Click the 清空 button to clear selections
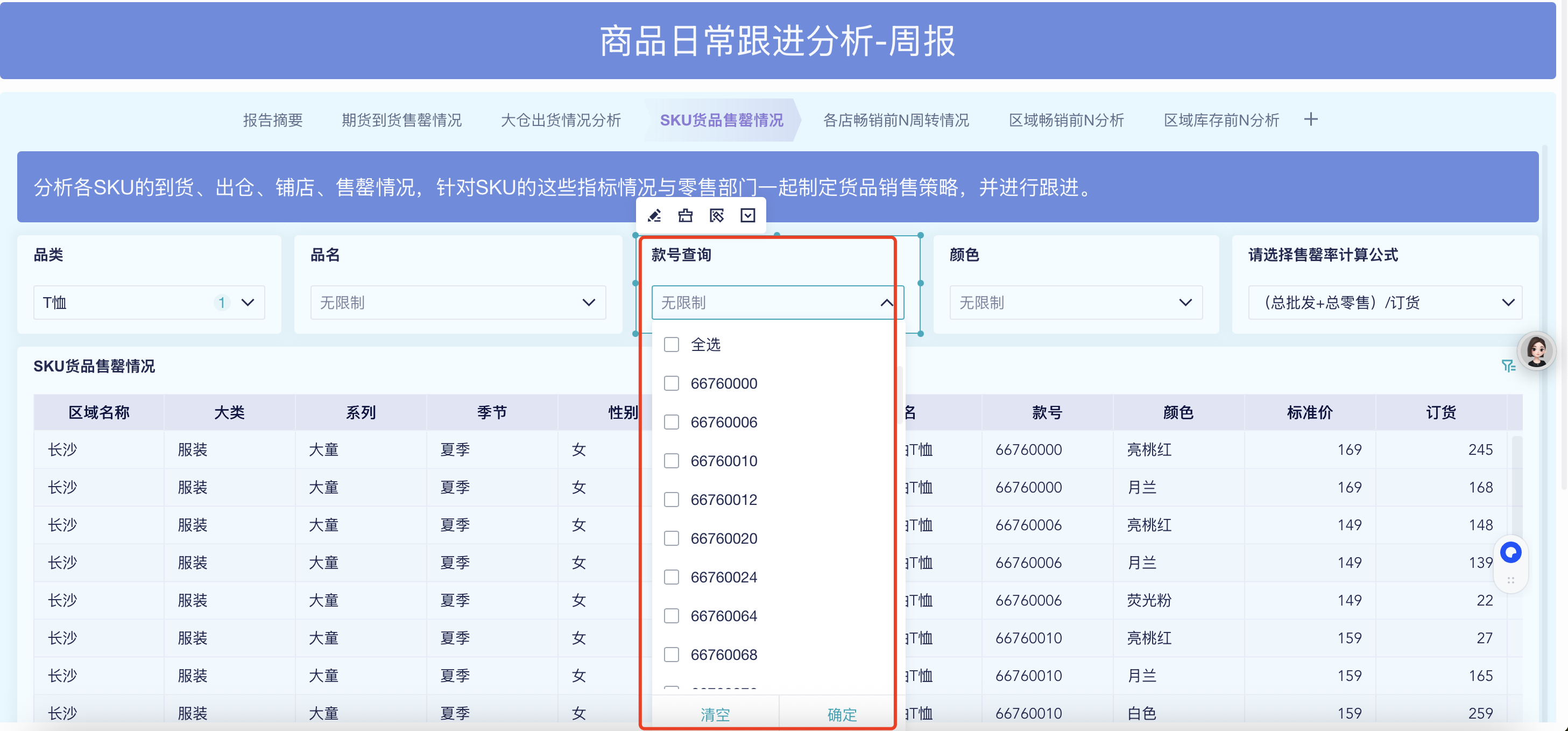 pos(716,714)
